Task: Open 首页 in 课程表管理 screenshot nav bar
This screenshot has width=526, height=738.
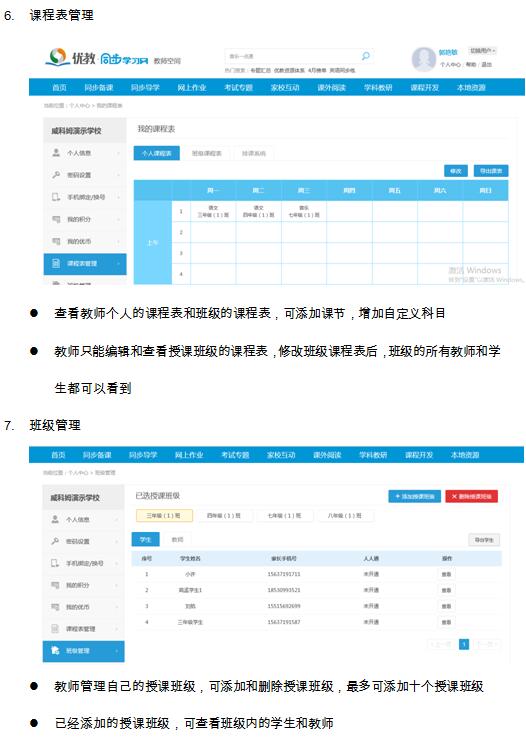Action: 59,88
